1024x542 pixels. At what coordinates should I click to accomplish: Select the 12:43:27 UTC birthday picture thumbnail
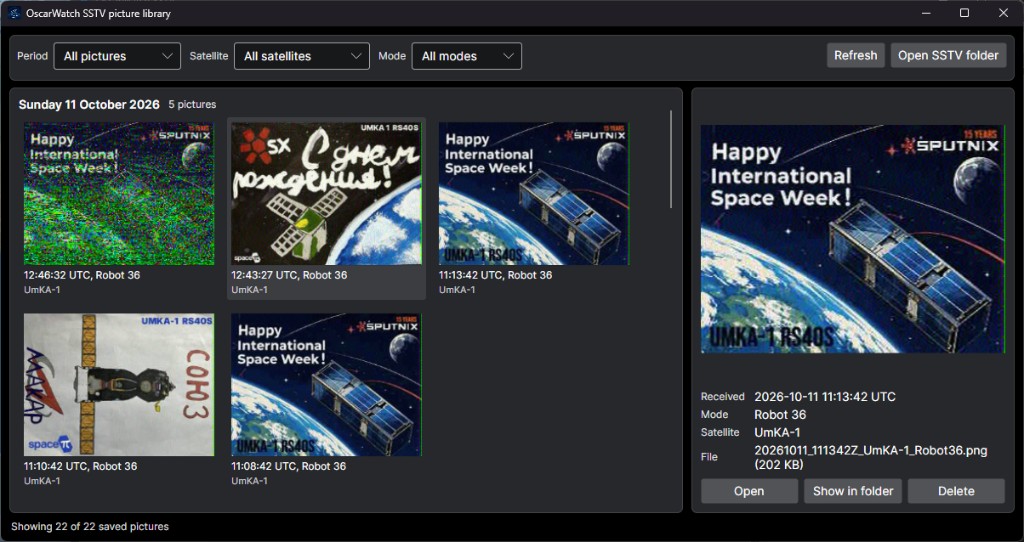click(x=326, y=193)
